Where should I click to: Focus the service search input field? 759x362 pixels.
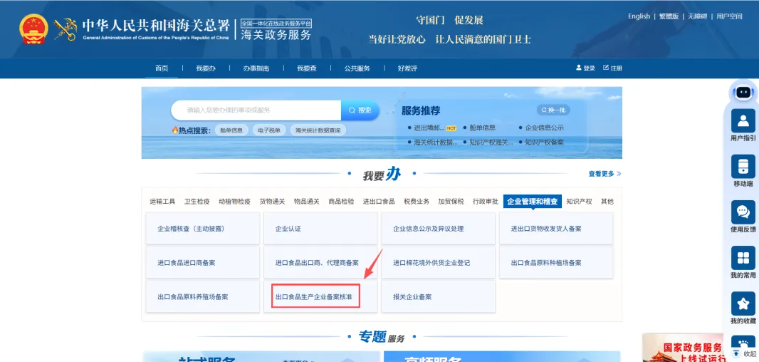click(257, 110)
